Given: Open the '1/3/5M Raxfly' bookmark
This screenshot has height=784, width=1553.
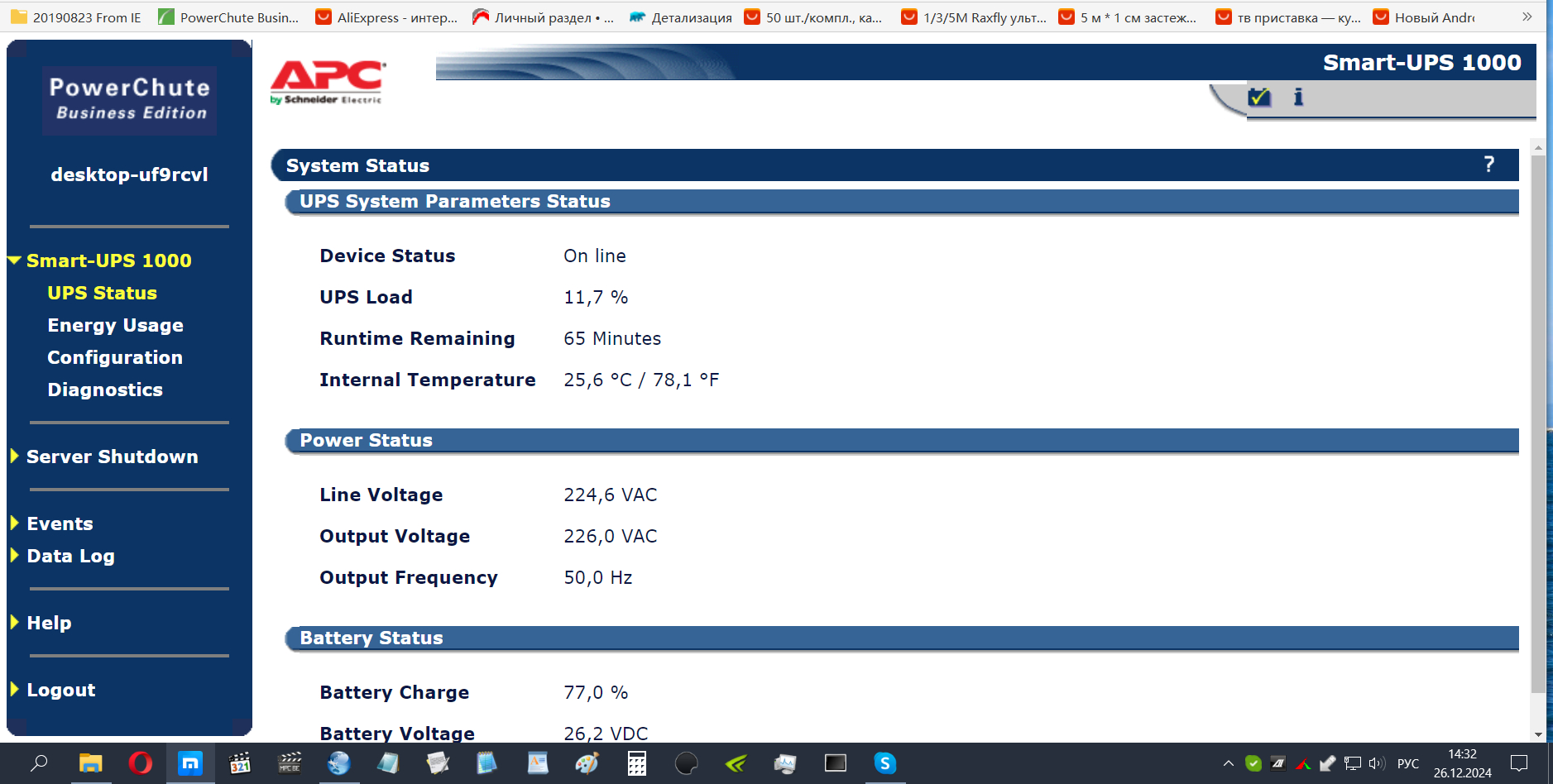Looking at the screenshot, I should pyautogui.click(x=974, y=17).
